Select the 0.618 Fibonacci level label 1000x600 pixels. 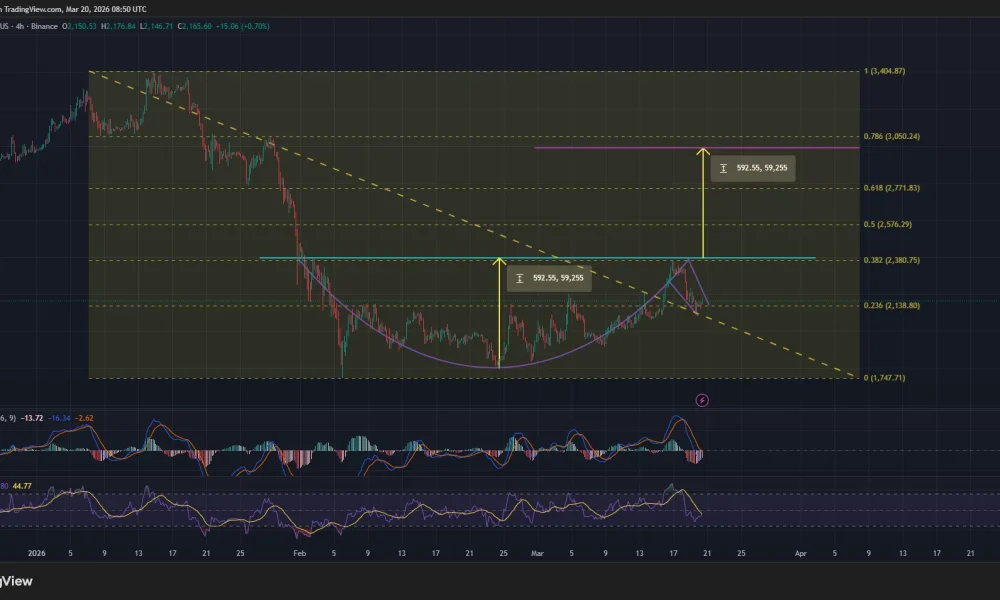894,186
